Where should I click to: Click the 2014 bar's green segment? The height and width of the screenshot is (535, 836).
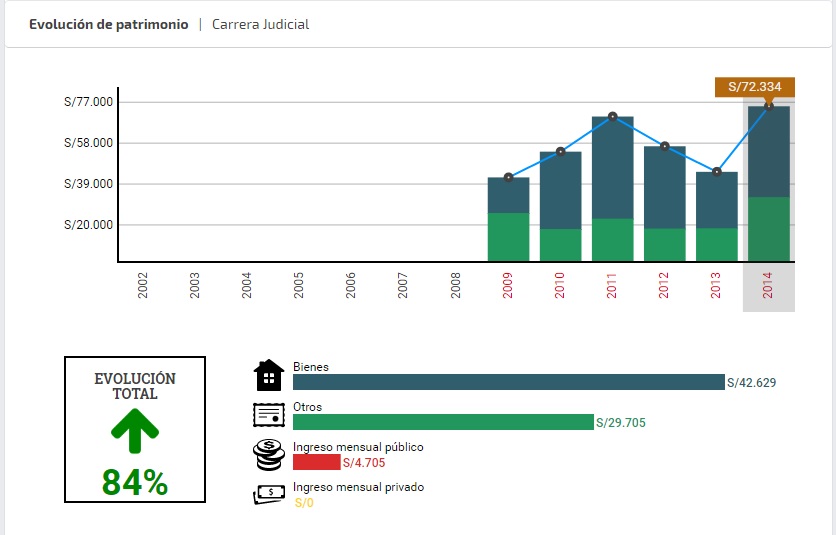(x=768, y=229)
